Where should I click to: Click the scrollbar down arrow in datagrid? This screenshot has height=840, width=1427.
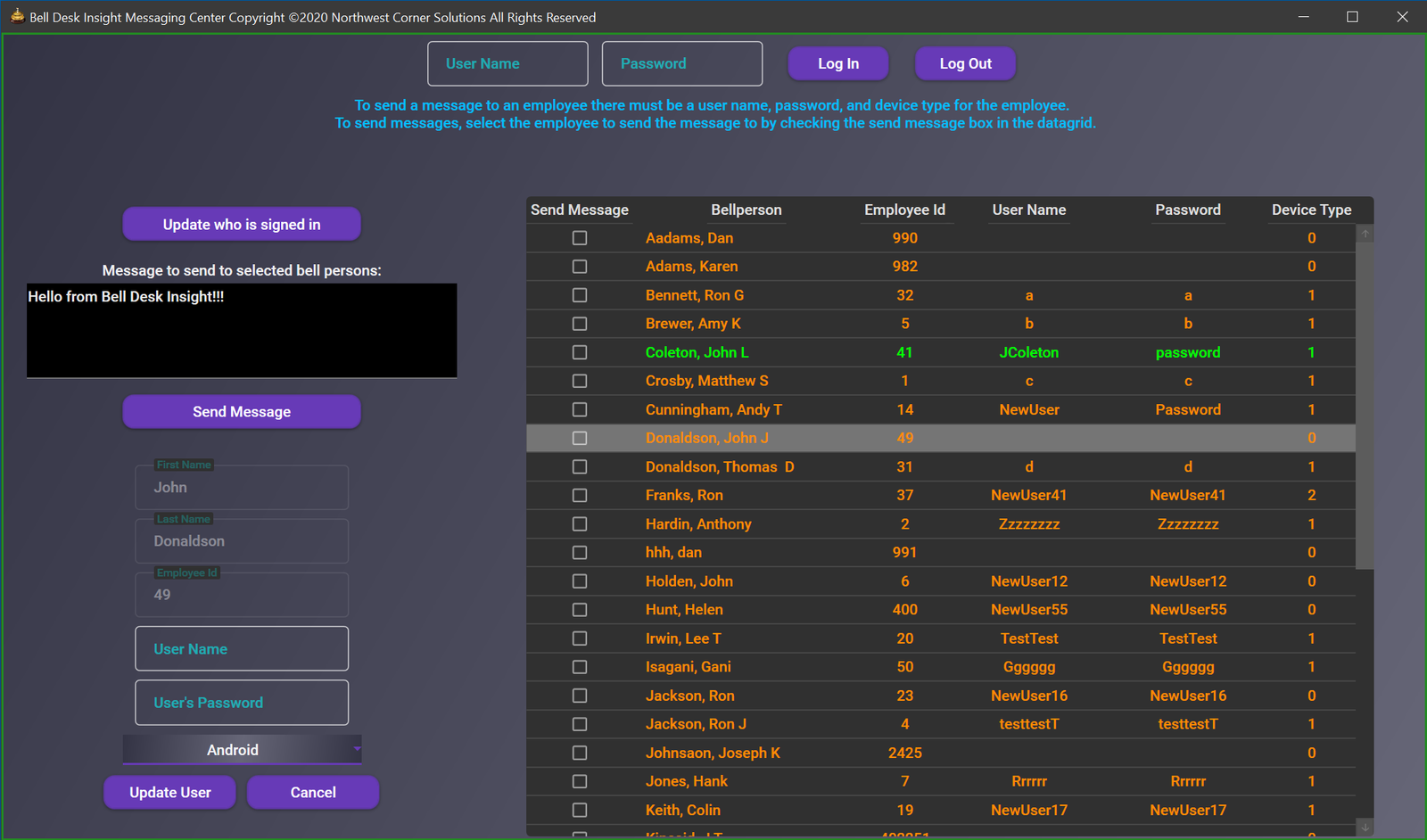click(x=1365, y=828)
